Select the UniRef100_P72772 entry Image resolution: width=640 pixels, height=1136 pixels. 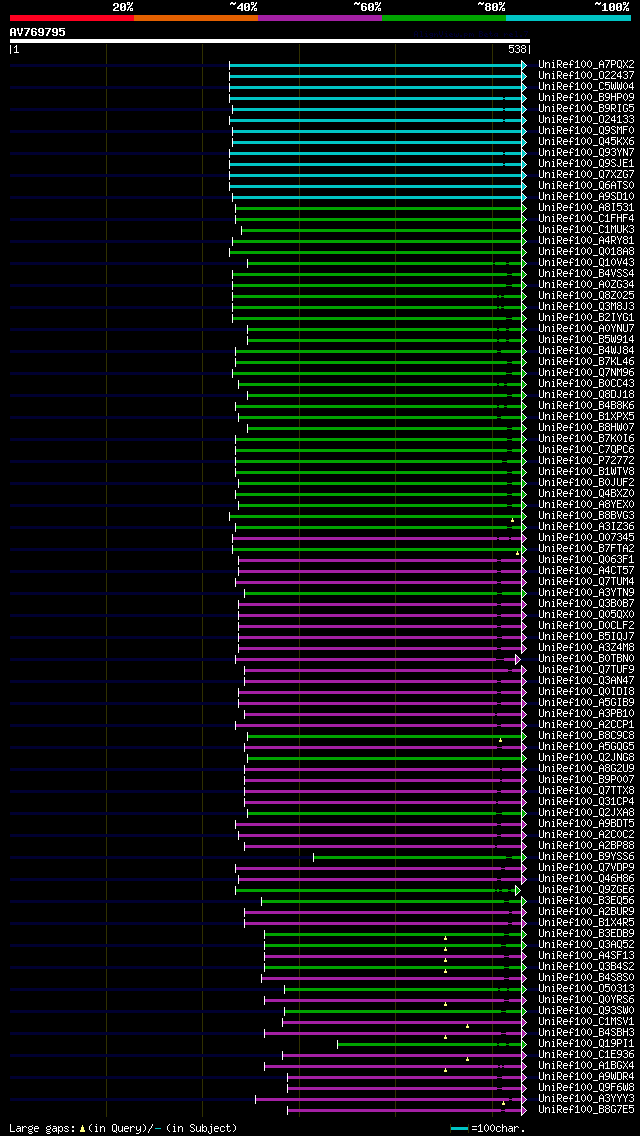pos(586,461)
